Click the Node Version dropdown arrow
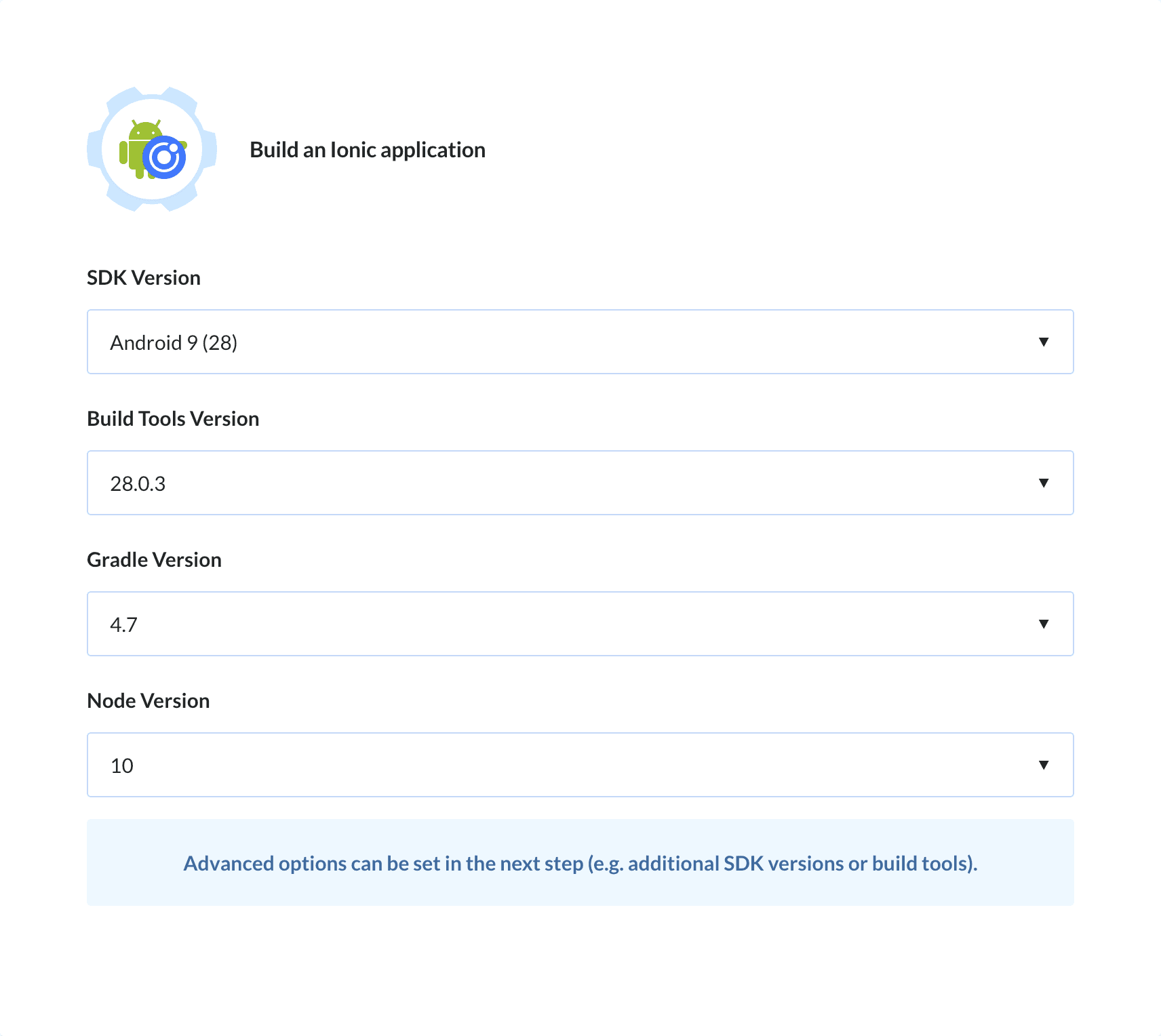Viewport: 1161px width, 1036px height. (1044, 765)
